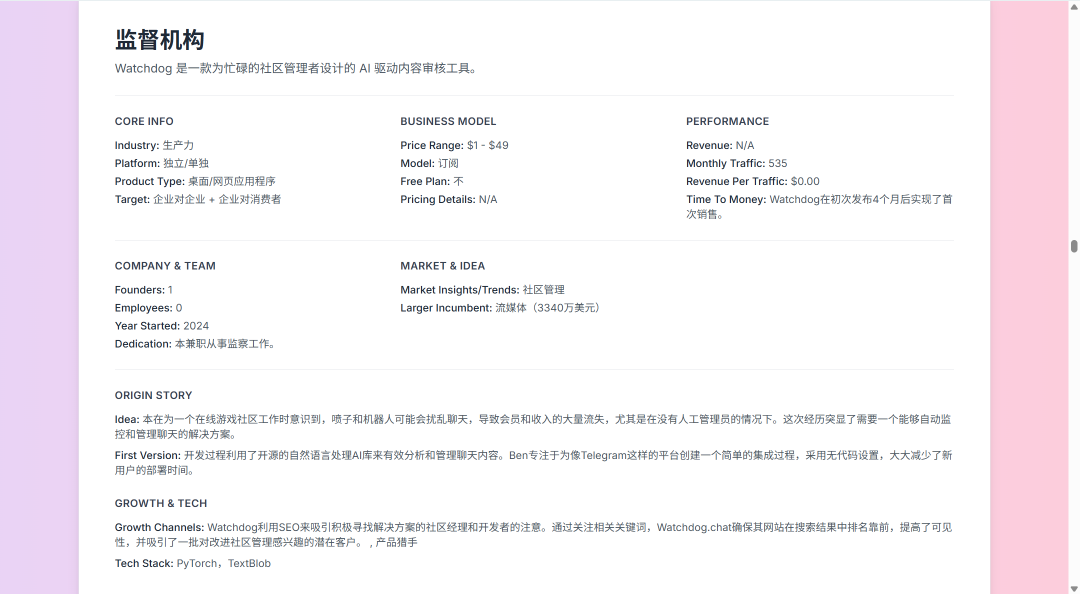The height and width of the screenshot is (594, 1080).
Task: Click the Larger Incumbent row
Action: coord(502,308)
